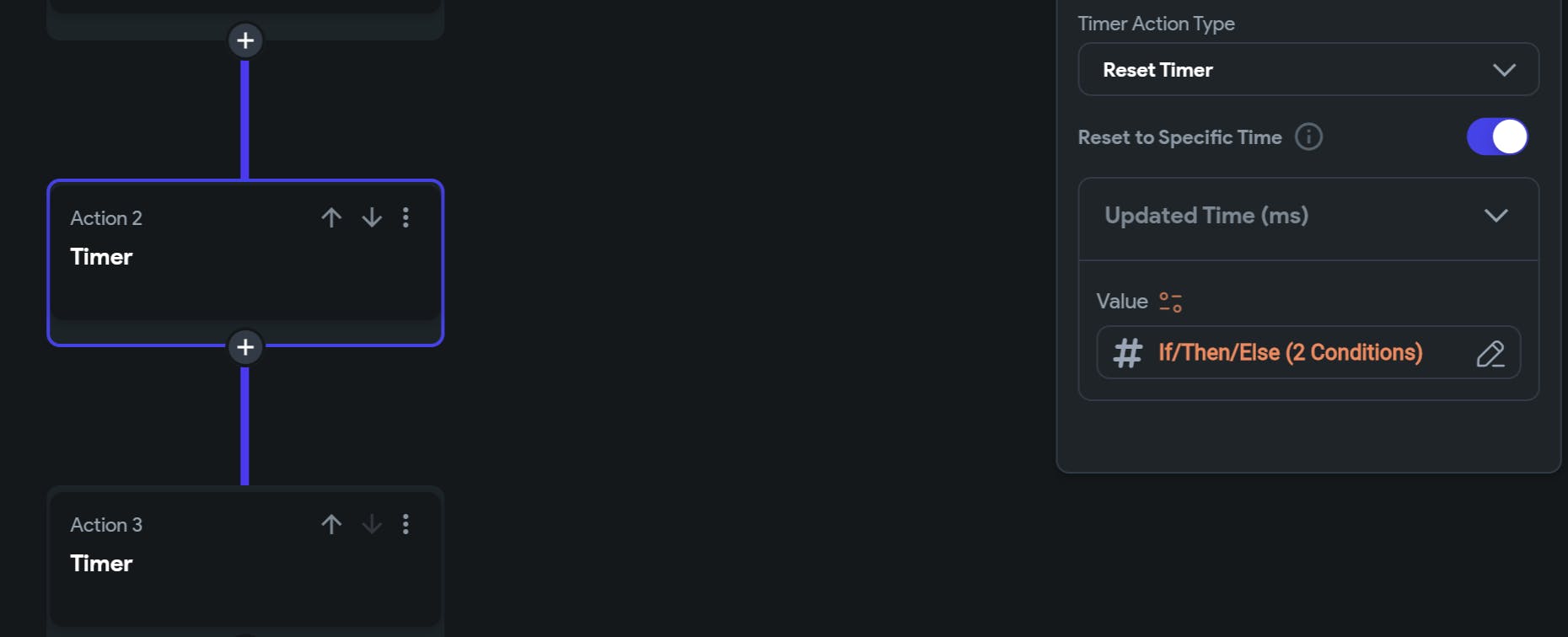Click the If/Then/Else (2 Conditions) value
The height and width of the screenshot is (637, 1568).
(1290, 353)
